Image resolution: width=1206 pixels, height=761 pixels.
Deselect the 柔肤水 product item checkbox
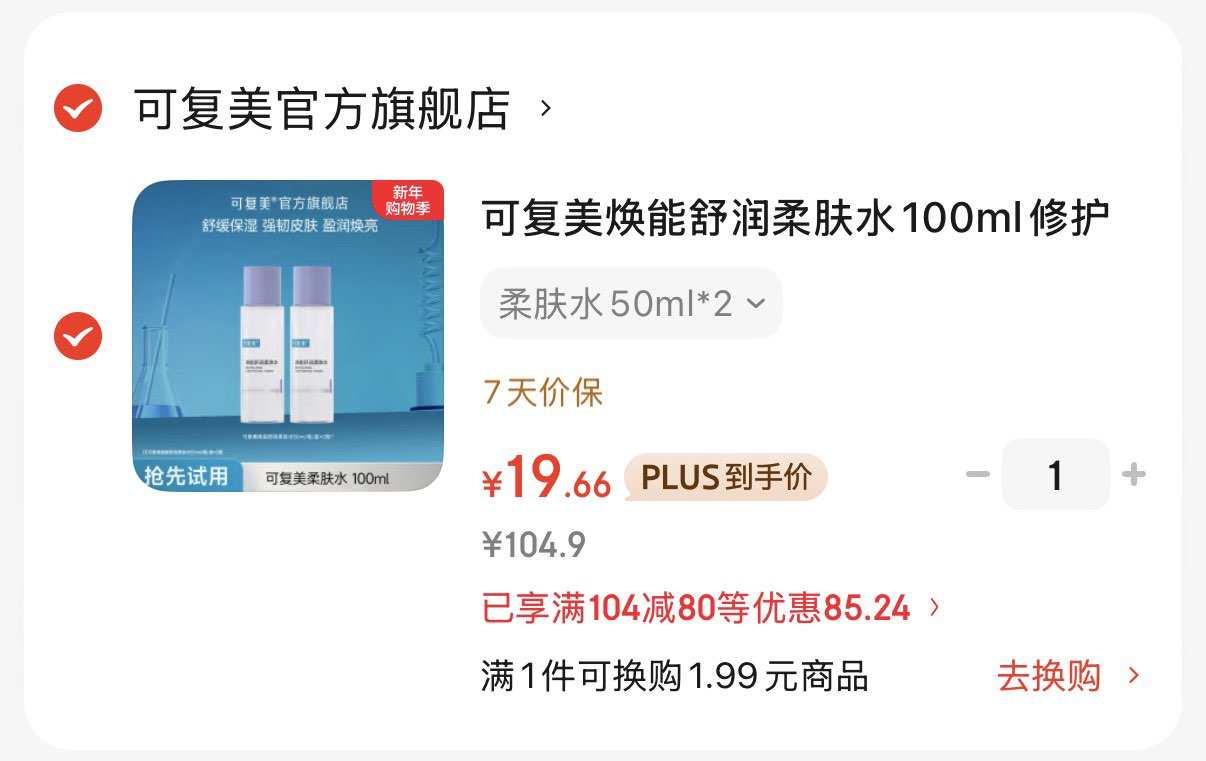coord(78,337)
